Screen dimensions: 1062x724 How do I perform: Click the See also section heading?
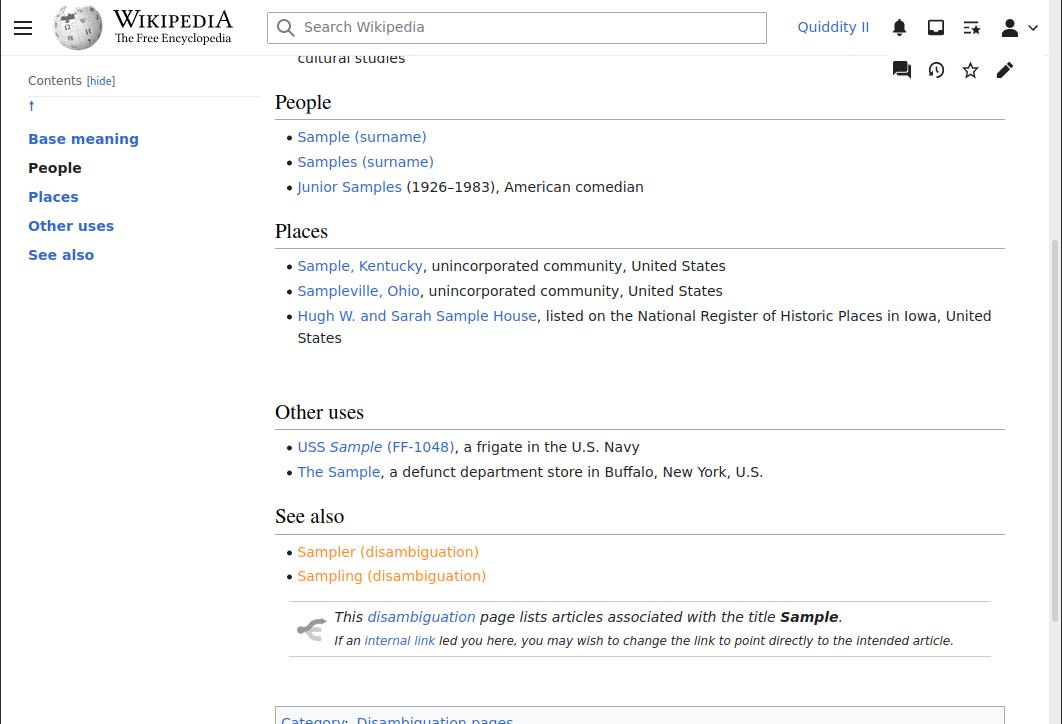(310, 517)
